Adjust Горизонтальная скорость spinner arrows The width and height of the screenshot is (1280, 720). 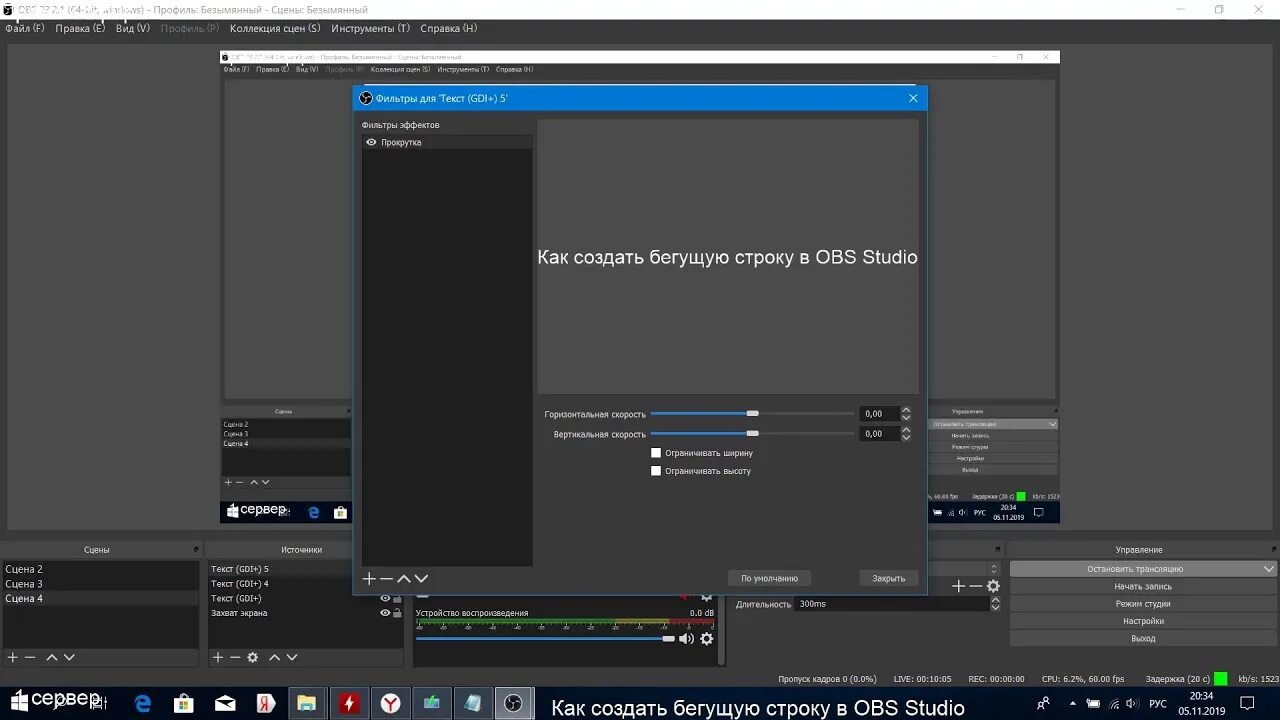coord(906,413)
